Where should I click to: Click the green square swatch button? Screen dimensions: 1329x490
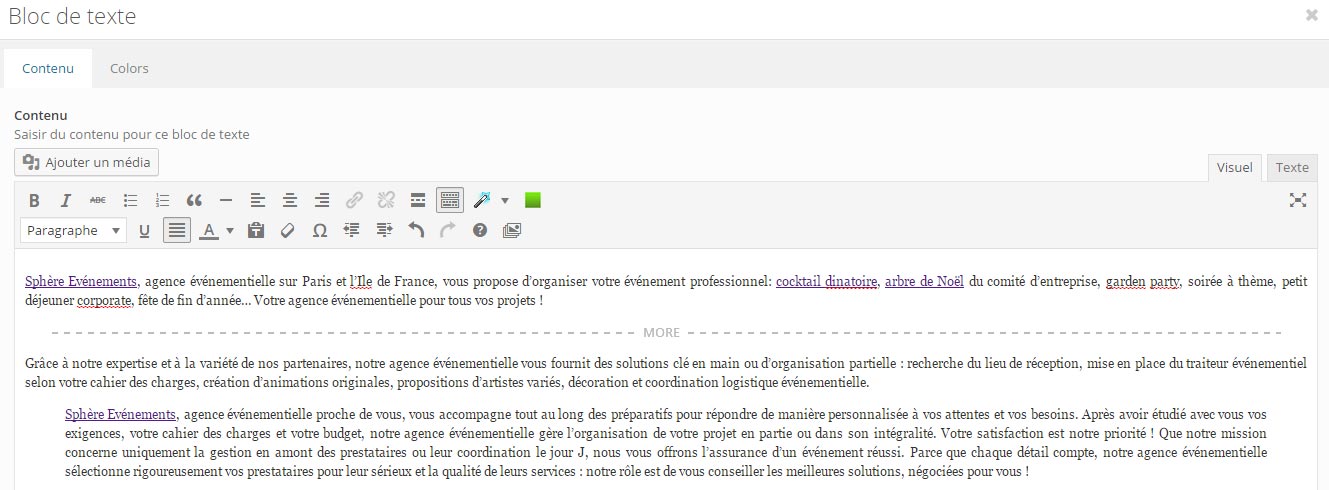[x=533, y=201]
